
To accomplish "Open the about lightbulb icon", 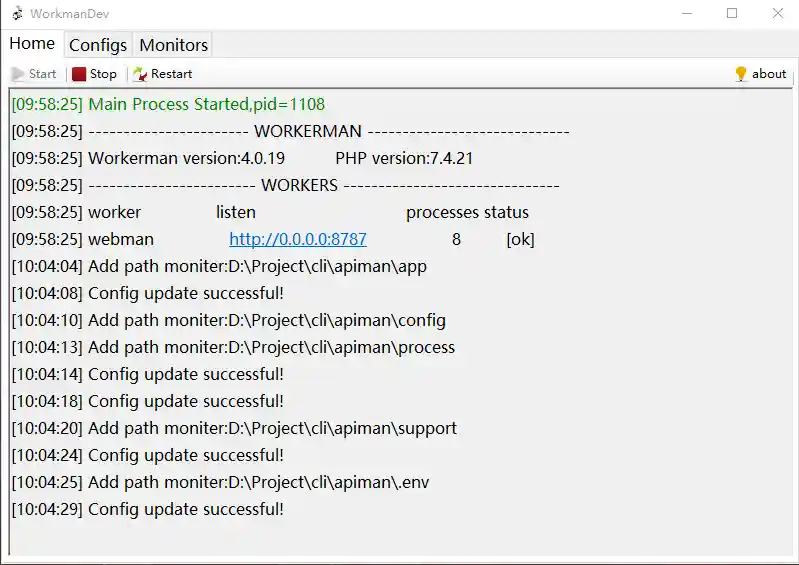I will [741, 74].
